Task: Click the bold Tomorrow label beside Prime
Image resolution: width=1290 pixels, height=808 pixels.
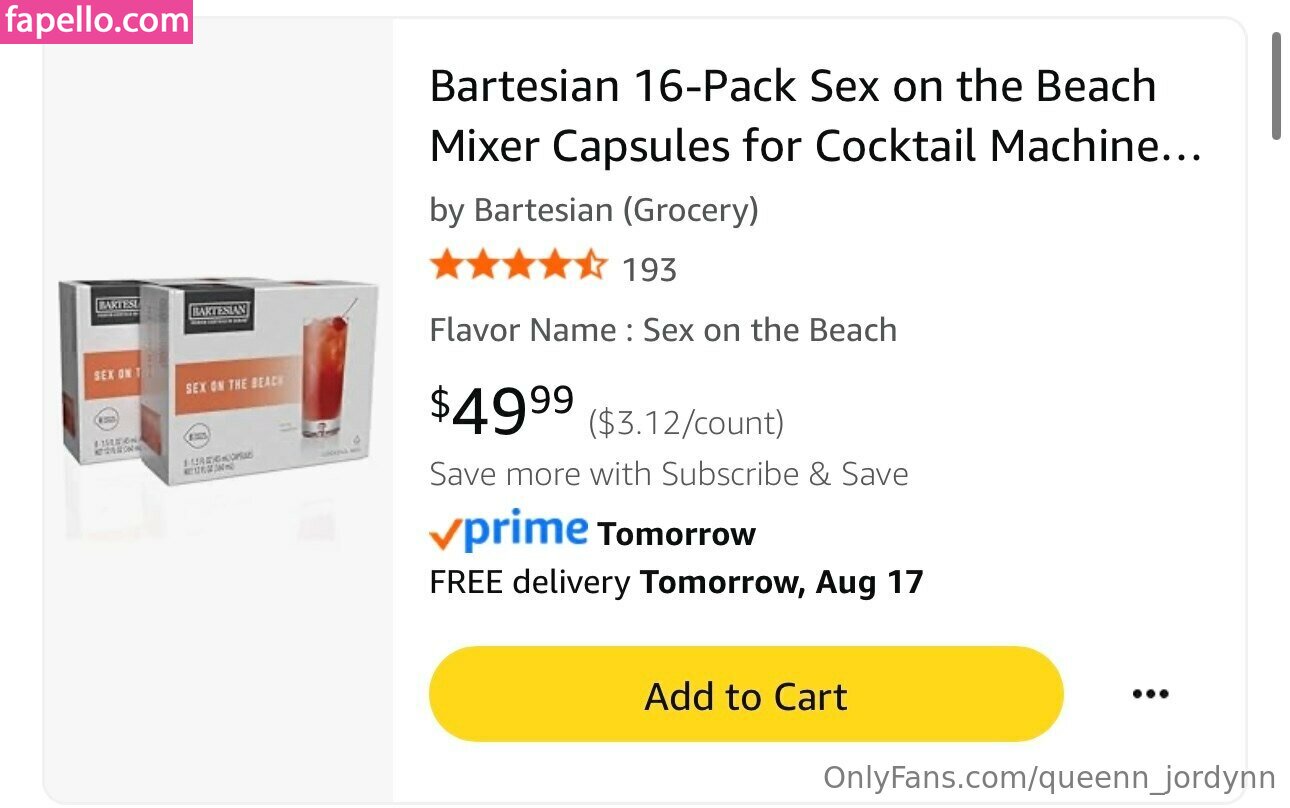Action: pyautogui.click(x=676, y=534)
